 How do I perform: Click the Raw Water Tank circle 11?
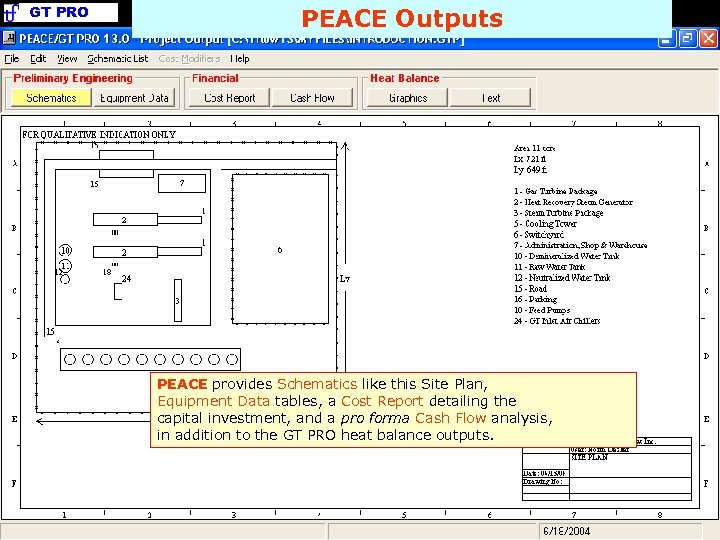tap(66, 266)
